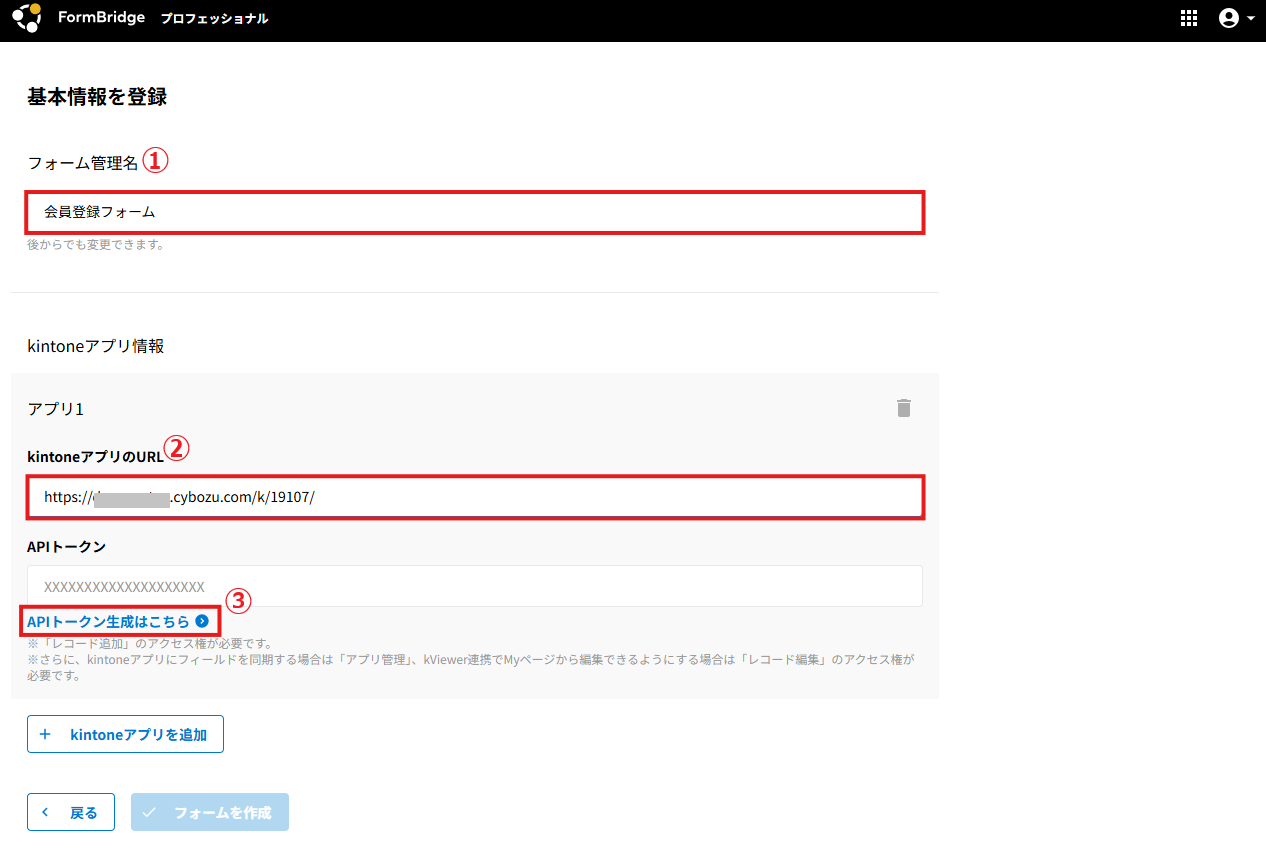Screen dimensions: 1266x850
Task: Open the apps grid menu icon
Action: pyautogui.click(x=1189, y=18)
